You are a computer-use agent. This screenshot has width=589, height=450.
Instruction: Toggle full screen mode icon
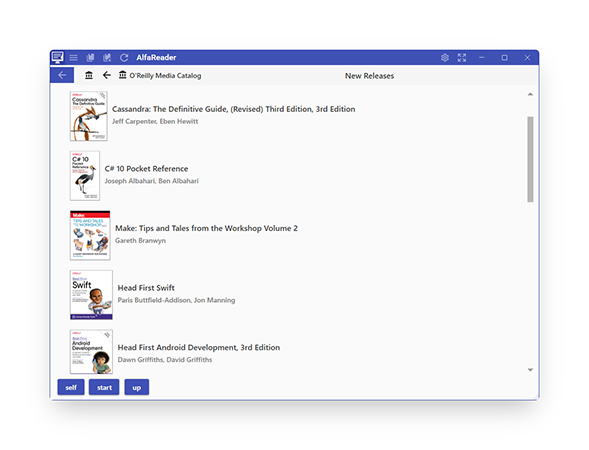click(x=462, y=57)
